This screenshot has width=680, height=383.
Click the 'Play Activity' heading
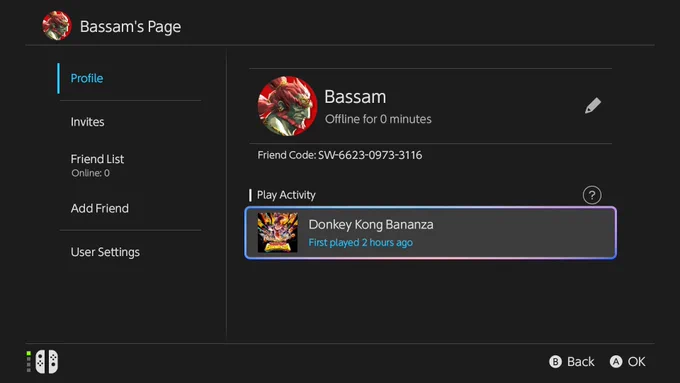(286, 195)
